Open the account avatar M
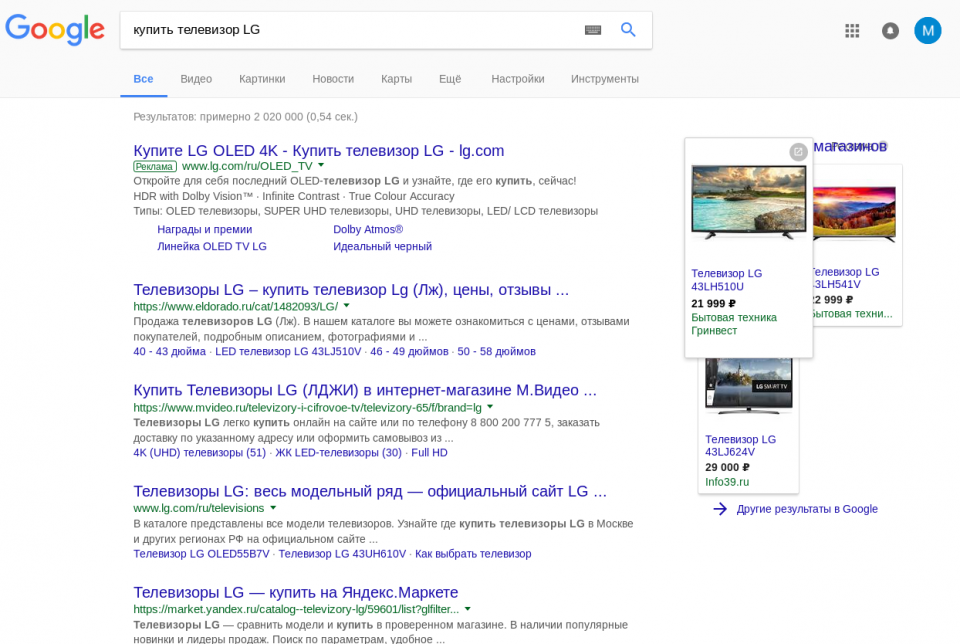The height and width of the screenshot is (644, 960). point(928,31)
